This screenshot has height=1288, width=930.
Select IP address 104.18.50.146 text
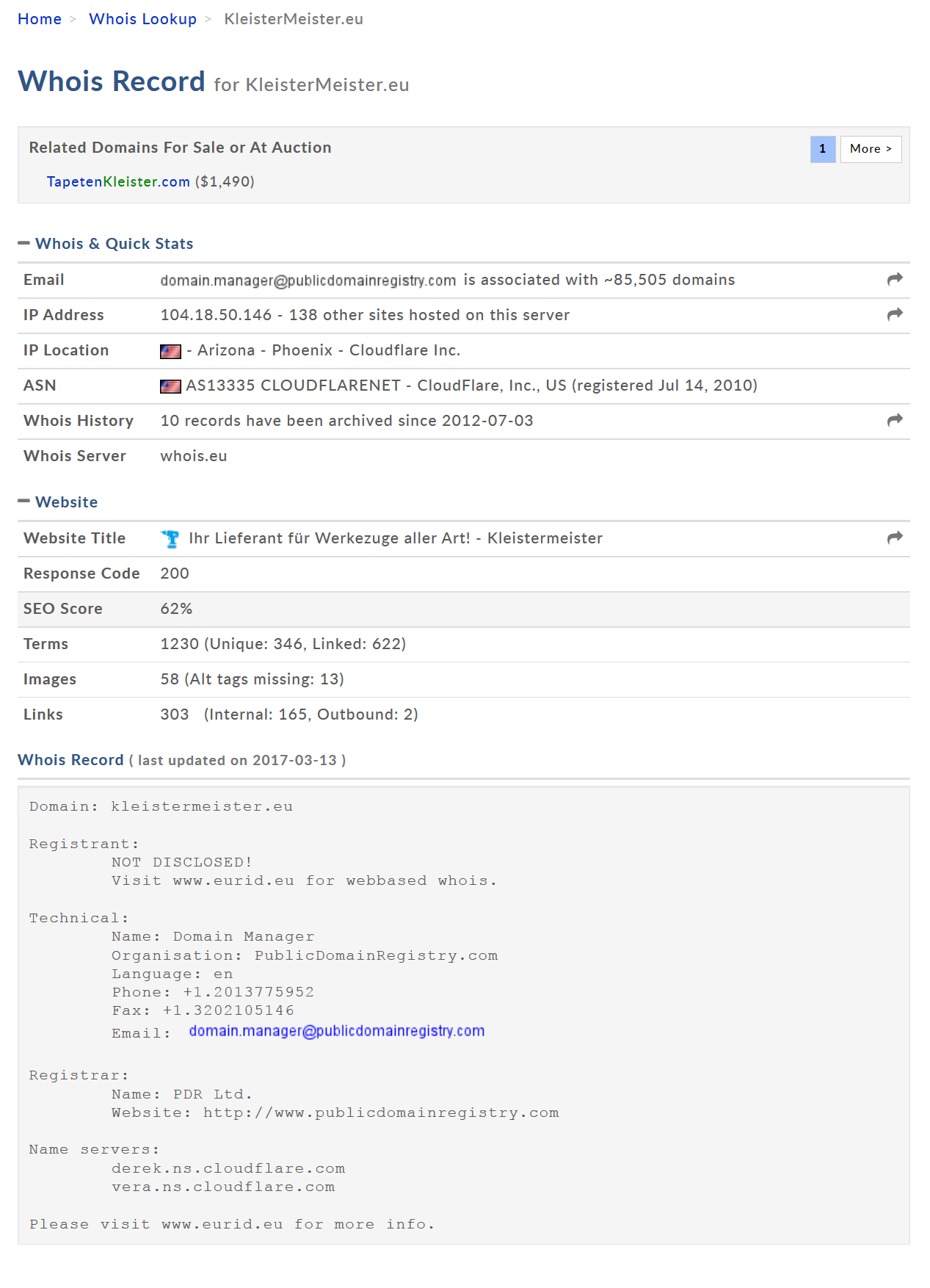216,315
